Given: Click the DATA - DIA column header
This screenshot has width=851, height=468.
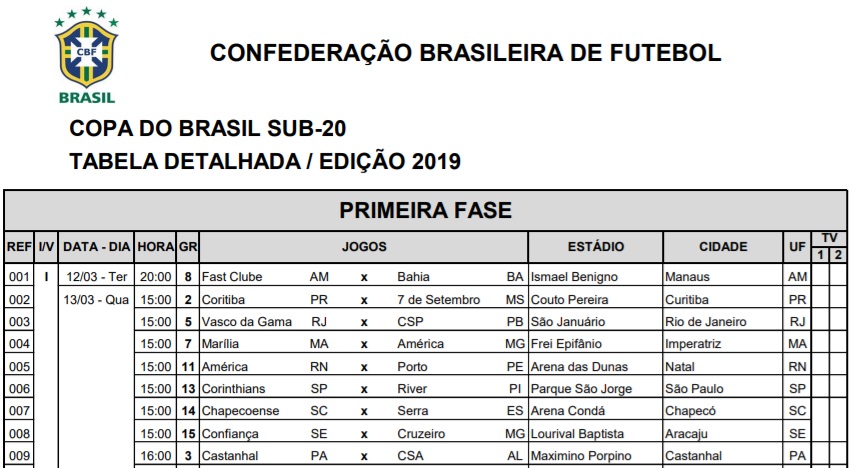Looking at the screenshot, I should 96,246.
